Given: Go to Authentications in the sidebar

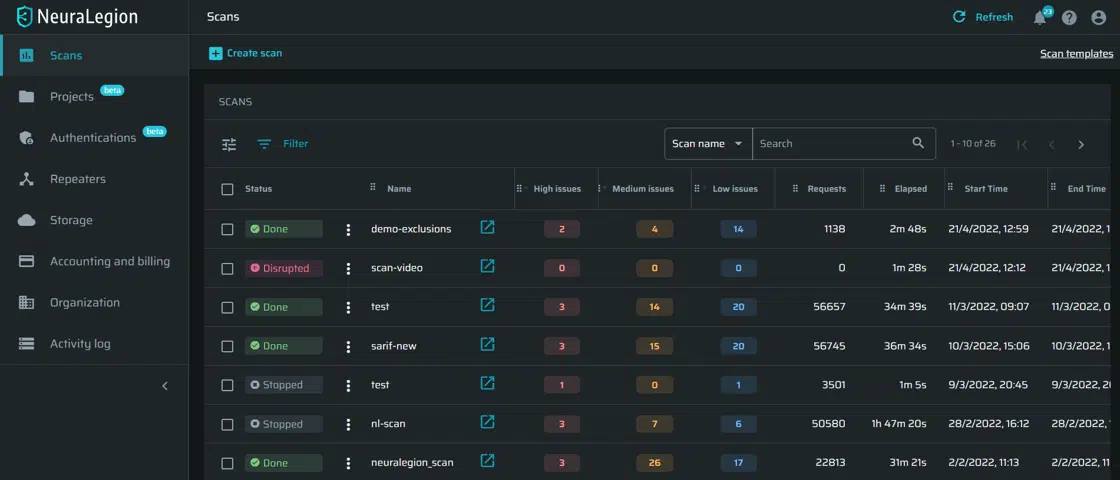Looking at the screenshot, I should [94, 138].
